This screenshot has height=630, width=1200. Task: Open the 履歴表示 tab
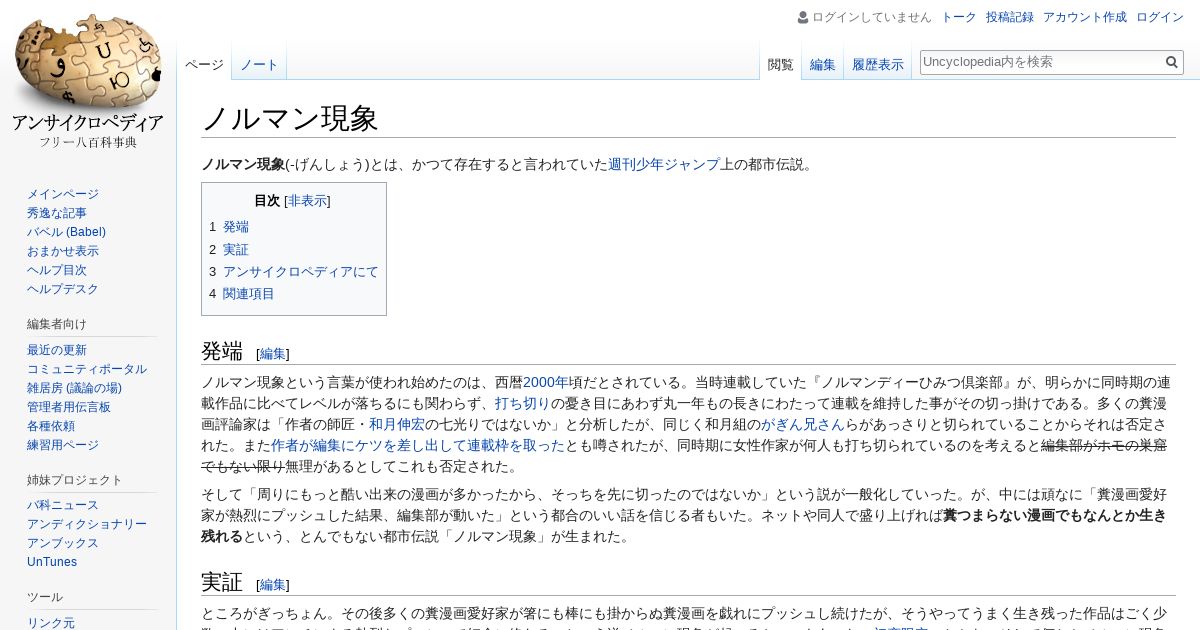click(x=878, y=65)
